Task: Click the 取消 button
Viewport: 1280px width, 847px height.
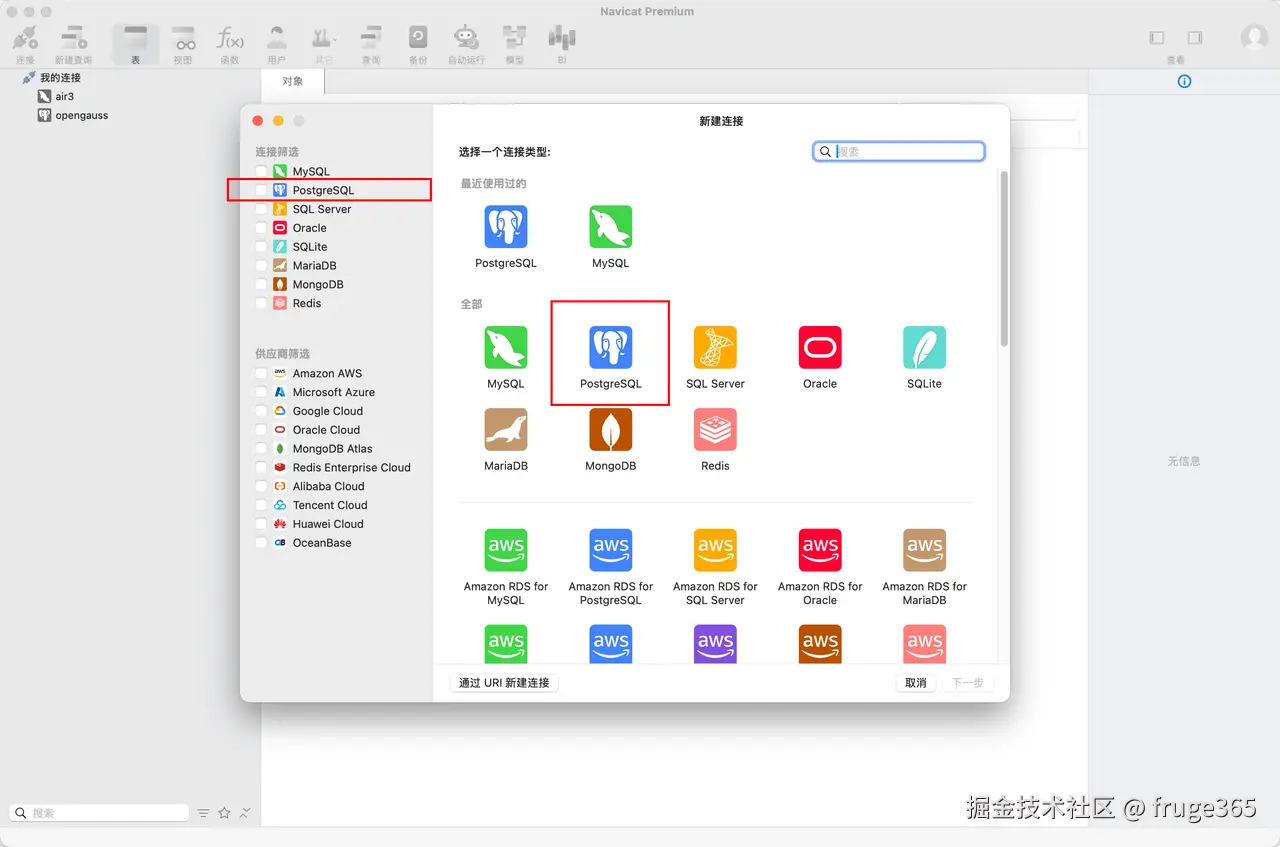Action: (915, 683)
